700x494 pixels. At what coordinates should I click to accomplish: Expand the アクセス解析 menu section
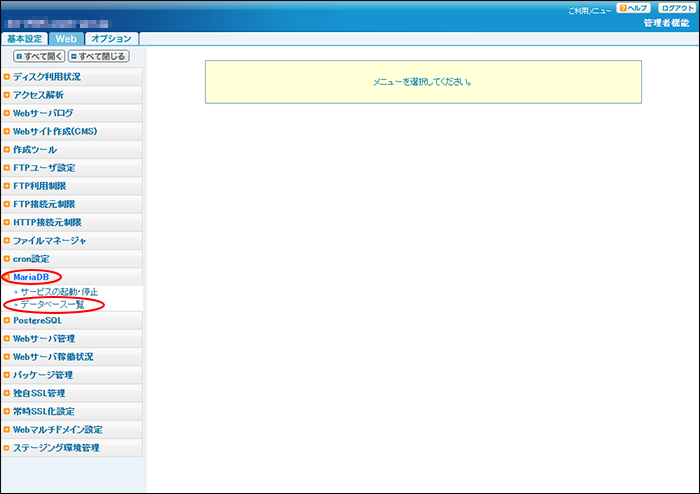(x=41, y=95)
